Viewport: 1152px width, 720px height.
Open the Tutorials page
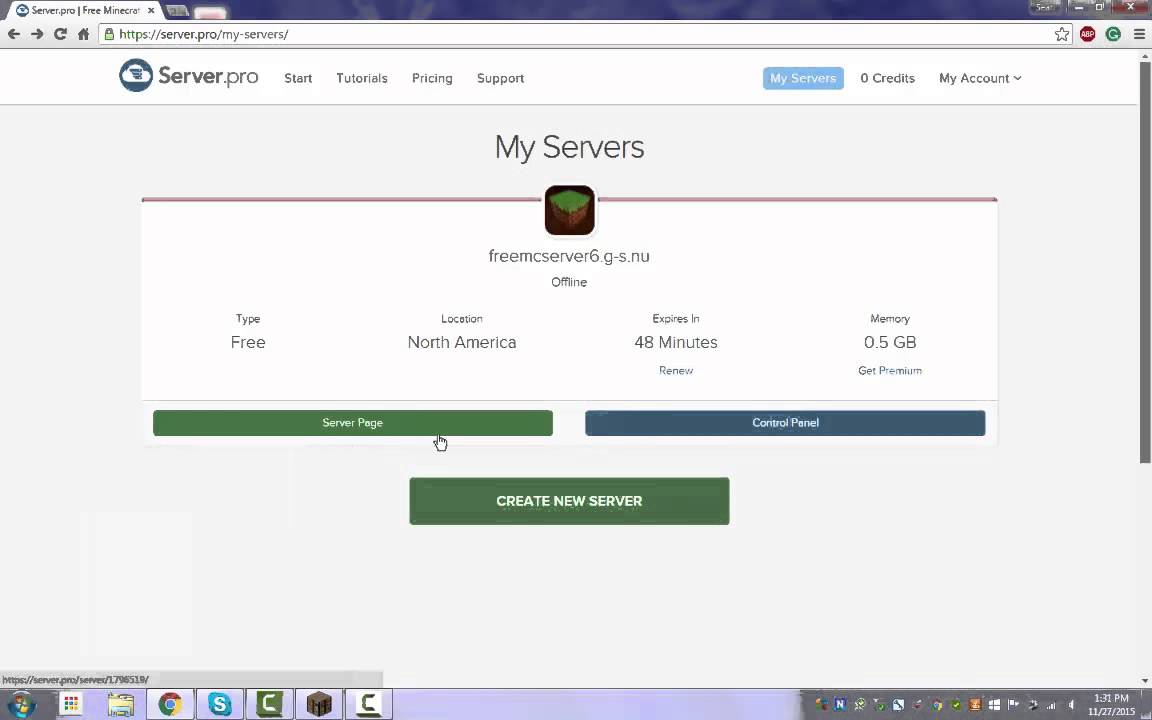(361, 78)
